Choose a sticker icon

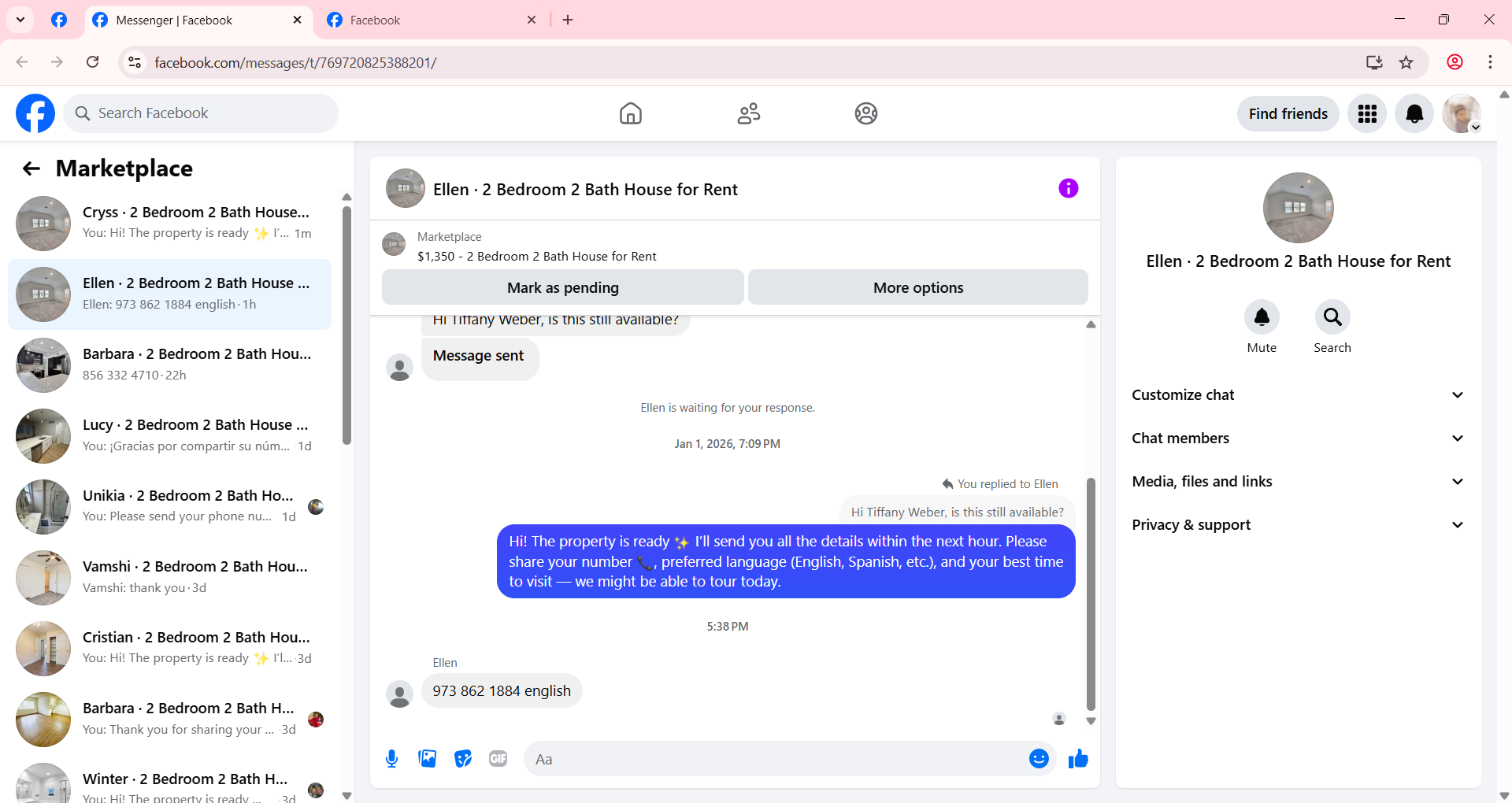463,759
